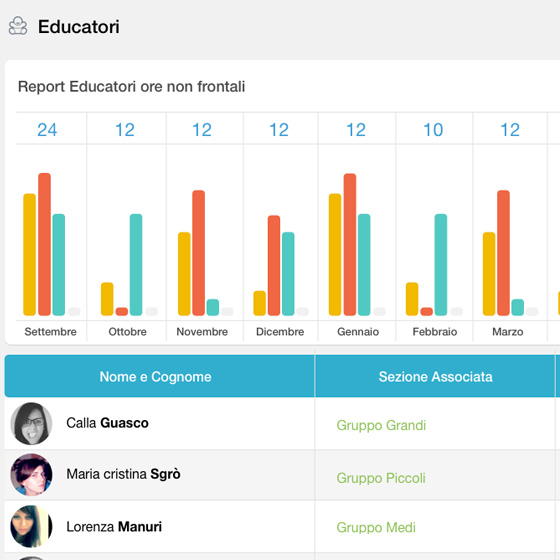This screenshot has width=560, height=560.
Task: Click the Gennaio month label
Action: point(358,332)
